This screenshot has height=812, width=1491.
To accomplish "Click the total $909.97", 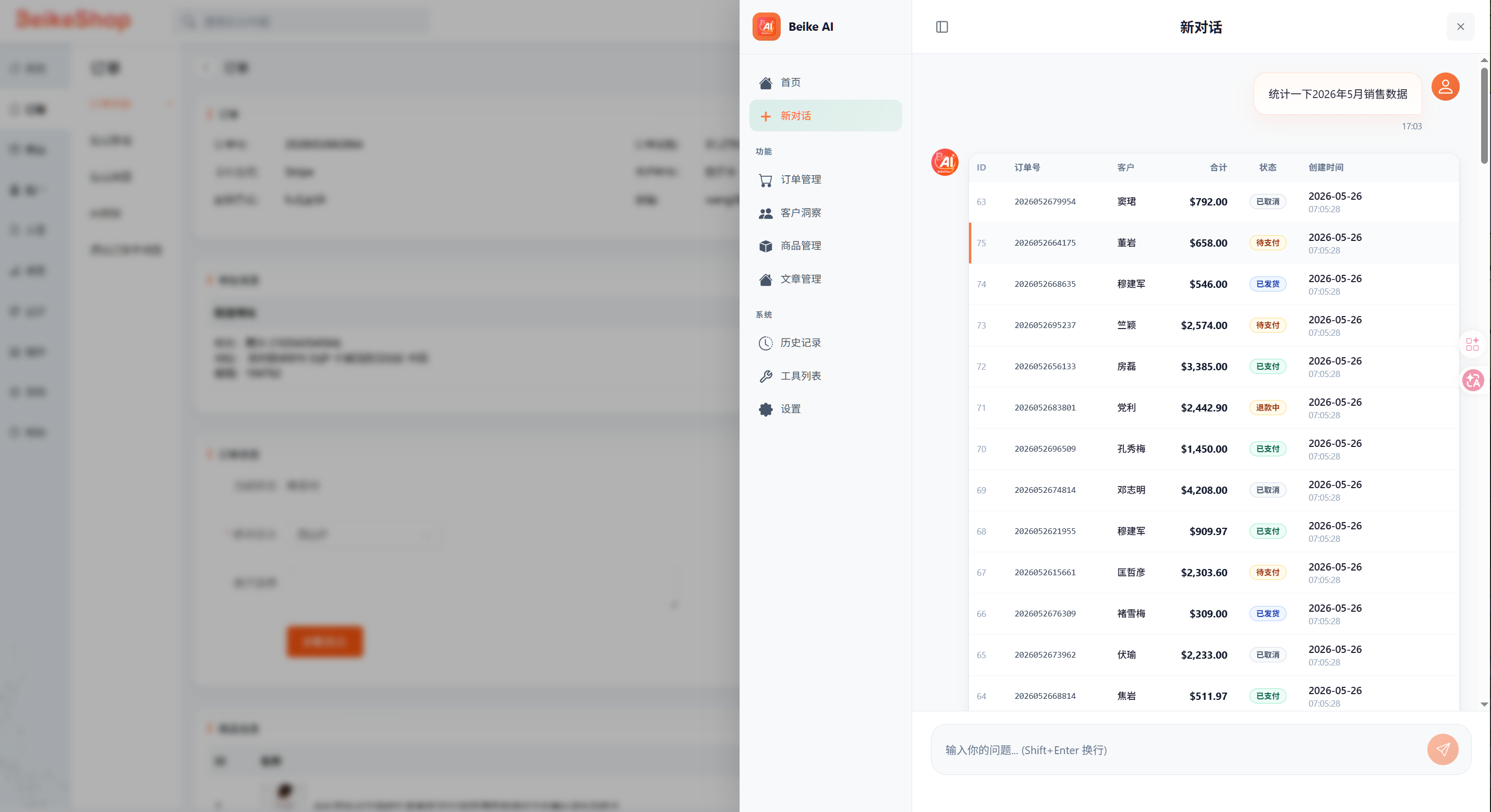I will [1208, 531].
